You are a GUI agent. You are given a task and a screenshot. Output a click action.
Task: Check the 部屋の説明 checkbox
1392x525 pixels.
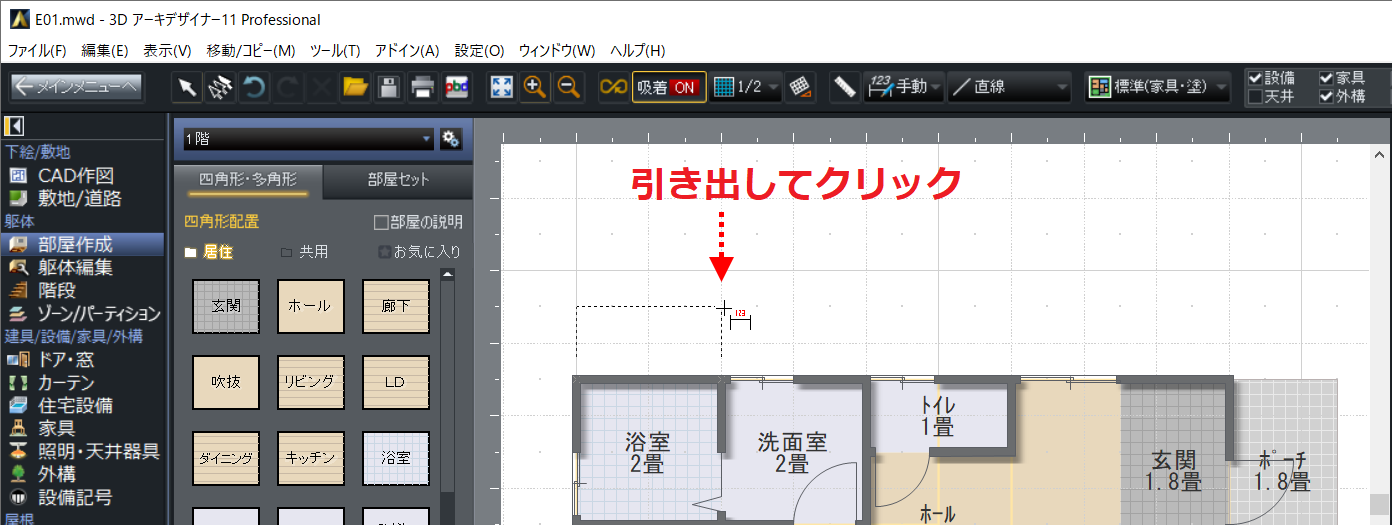[381, 222]
